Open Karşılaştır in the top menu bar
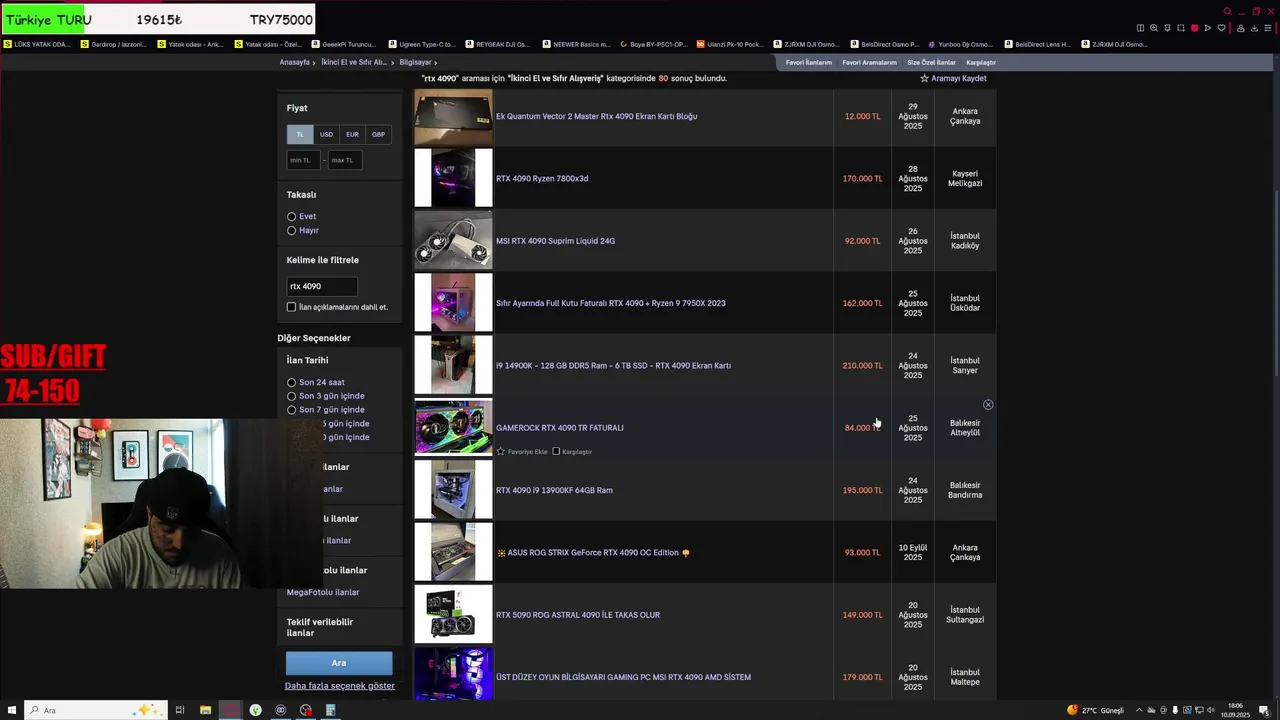The width and height of the screenshot is (1280, 720). pos(981,62)
